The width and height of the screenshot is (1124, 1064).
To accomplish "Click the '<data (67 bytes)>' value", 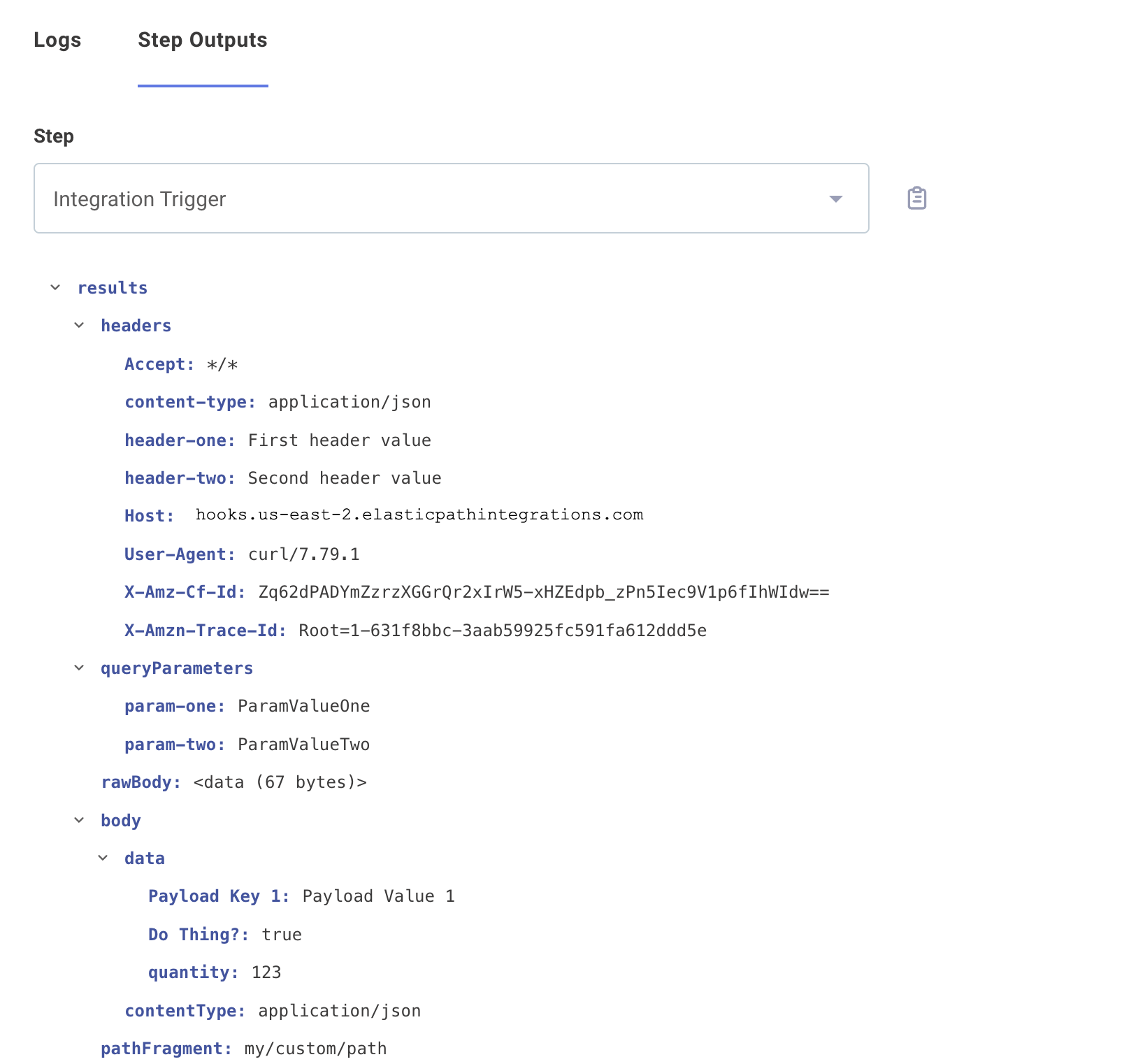I will [x=280, y=782].
